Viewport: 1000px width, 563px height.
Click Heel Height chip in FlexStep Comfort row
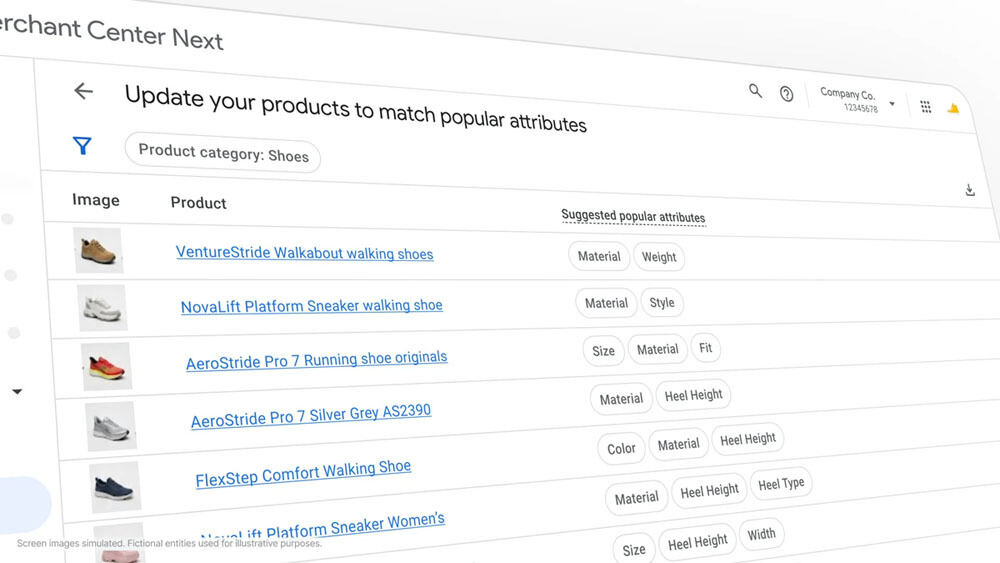click(x=748, y=439)
